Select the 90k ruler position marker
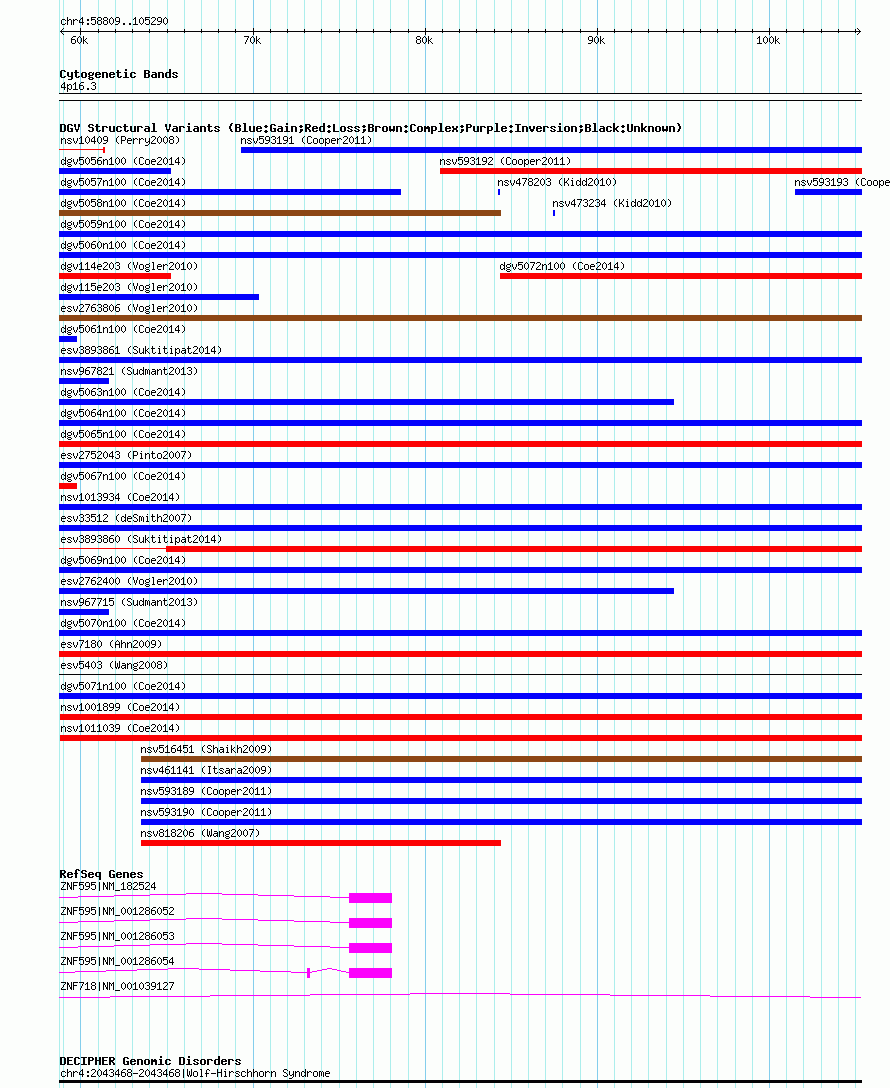 pyautogui.click(x=596, y=41)
